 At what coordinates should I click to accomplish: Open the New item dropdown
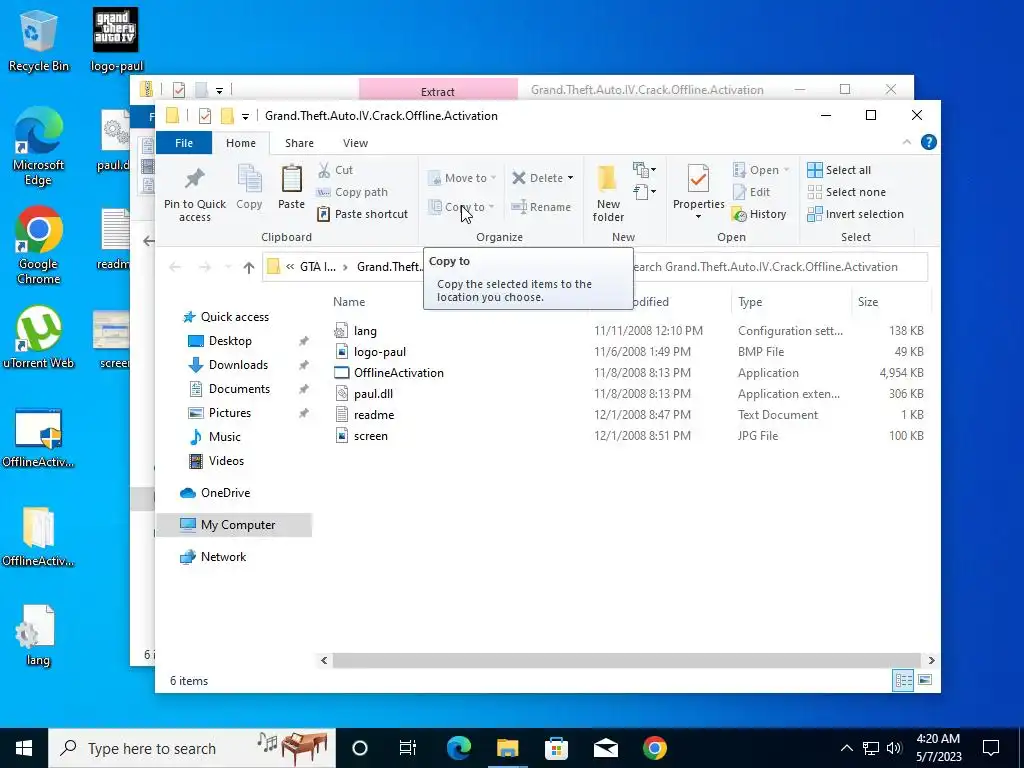pyautogui.click(x=645, y=170)
